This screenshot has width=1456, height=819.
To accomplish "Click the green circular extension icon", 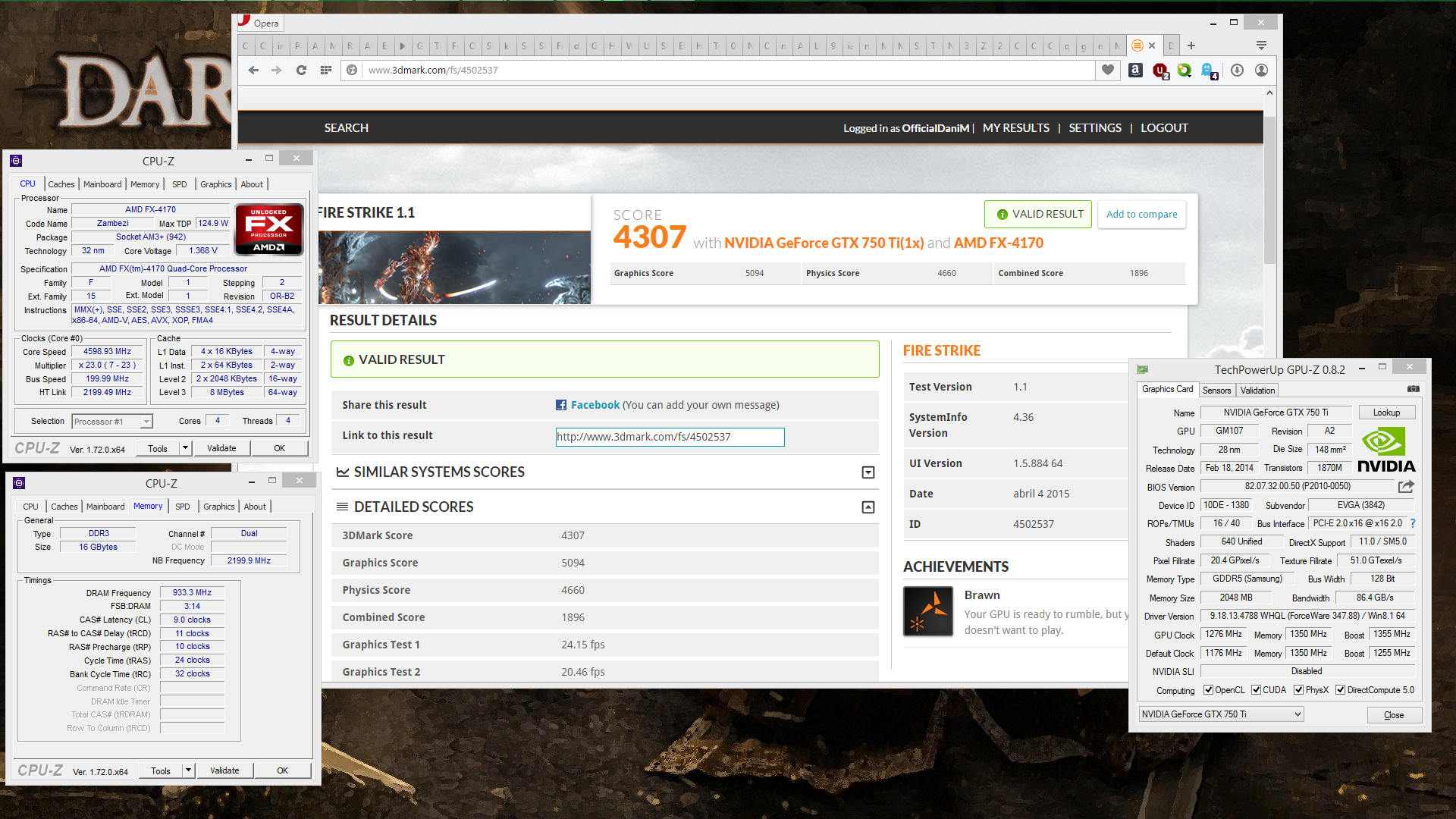I will [x=1185, y=70].
